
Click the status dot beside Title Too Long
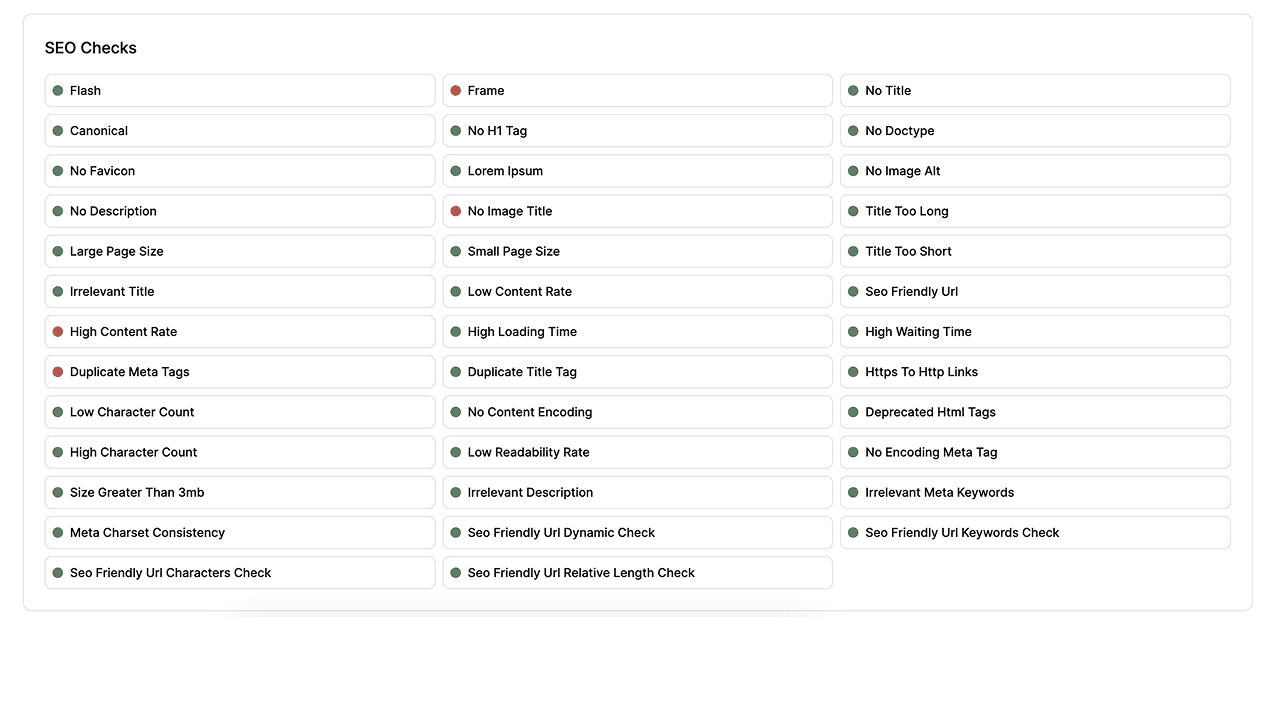pyautogui.click(x=854, y=211)
